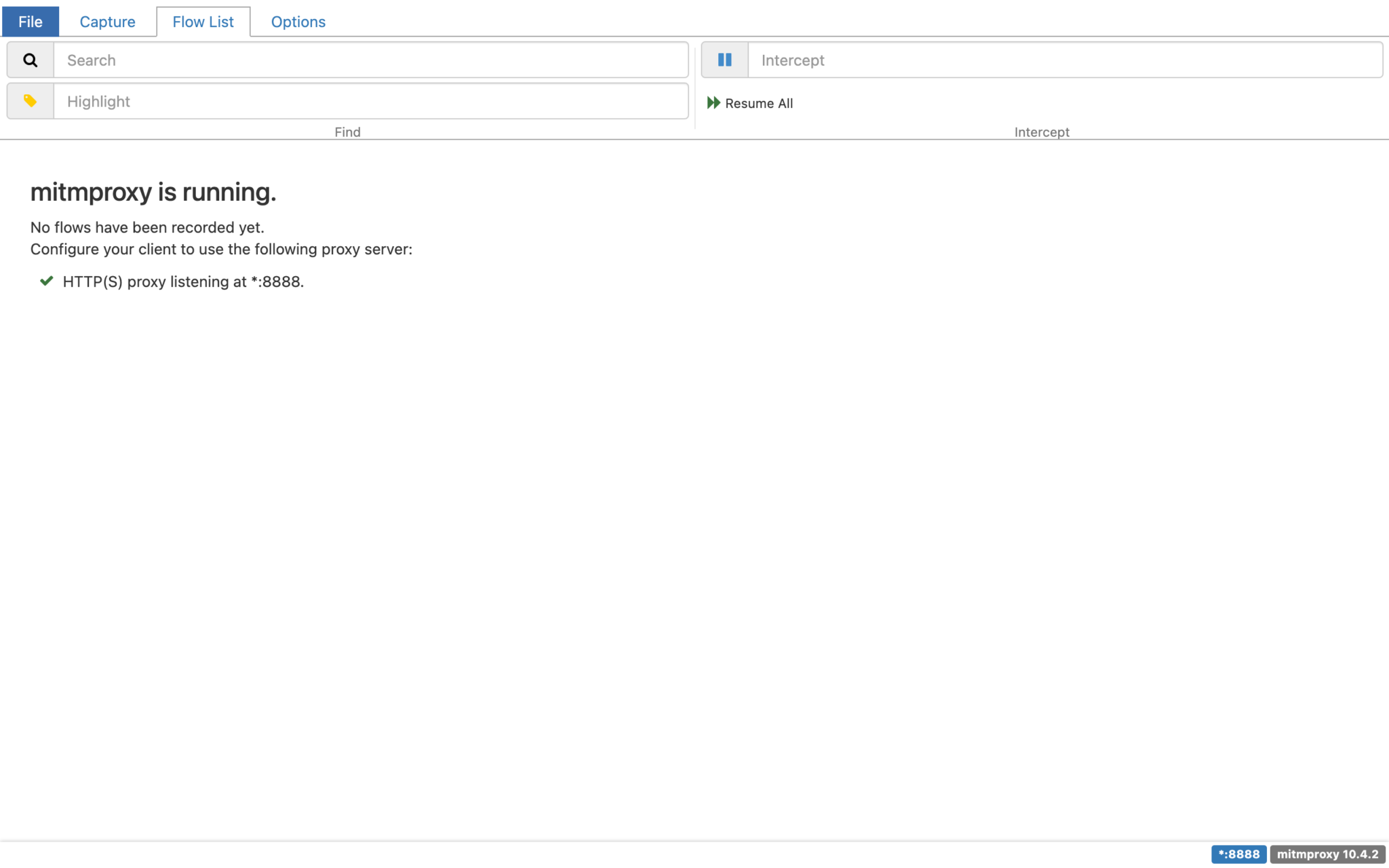Click the *:8888 port badge in footer

[x=1238, y=854]
